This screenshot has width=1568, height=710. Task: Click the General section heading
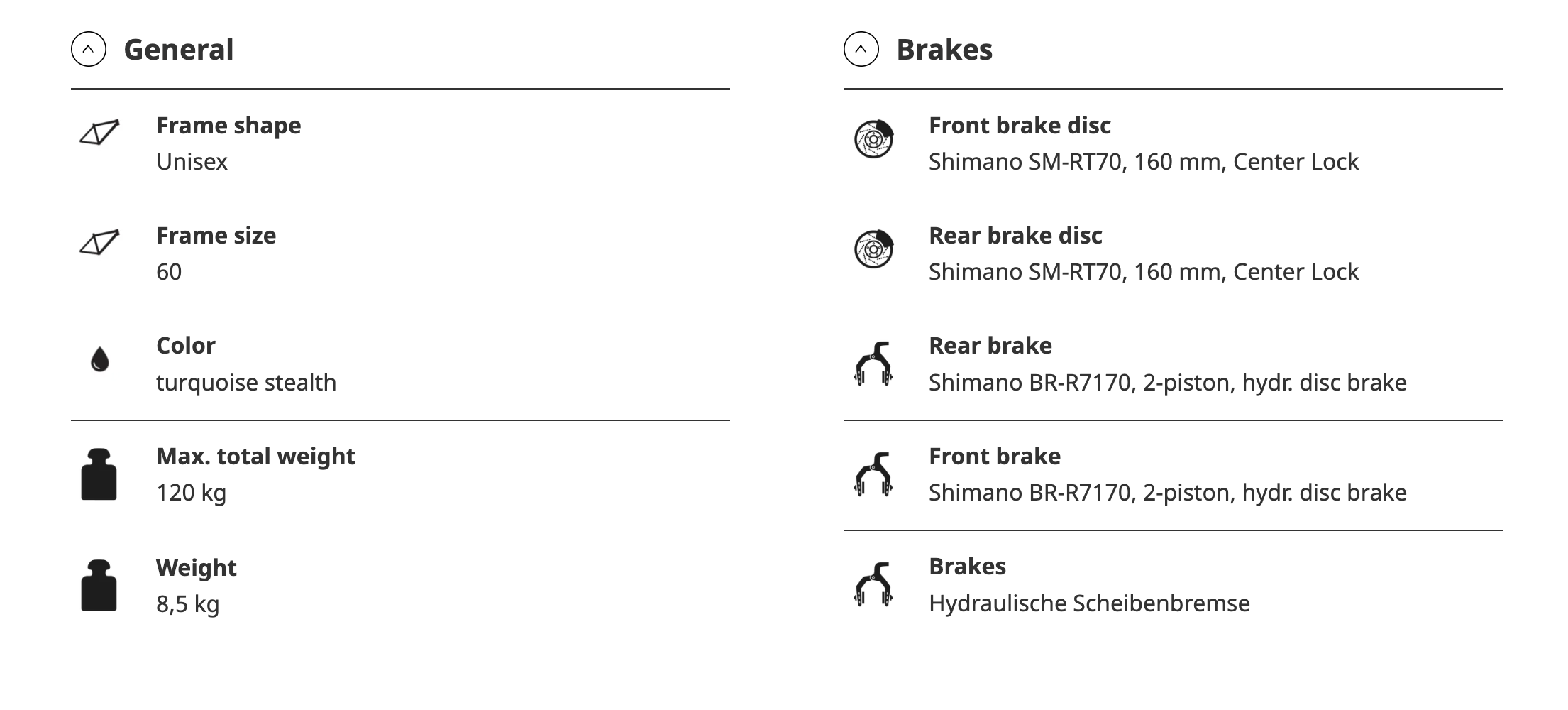coord(178,50)
